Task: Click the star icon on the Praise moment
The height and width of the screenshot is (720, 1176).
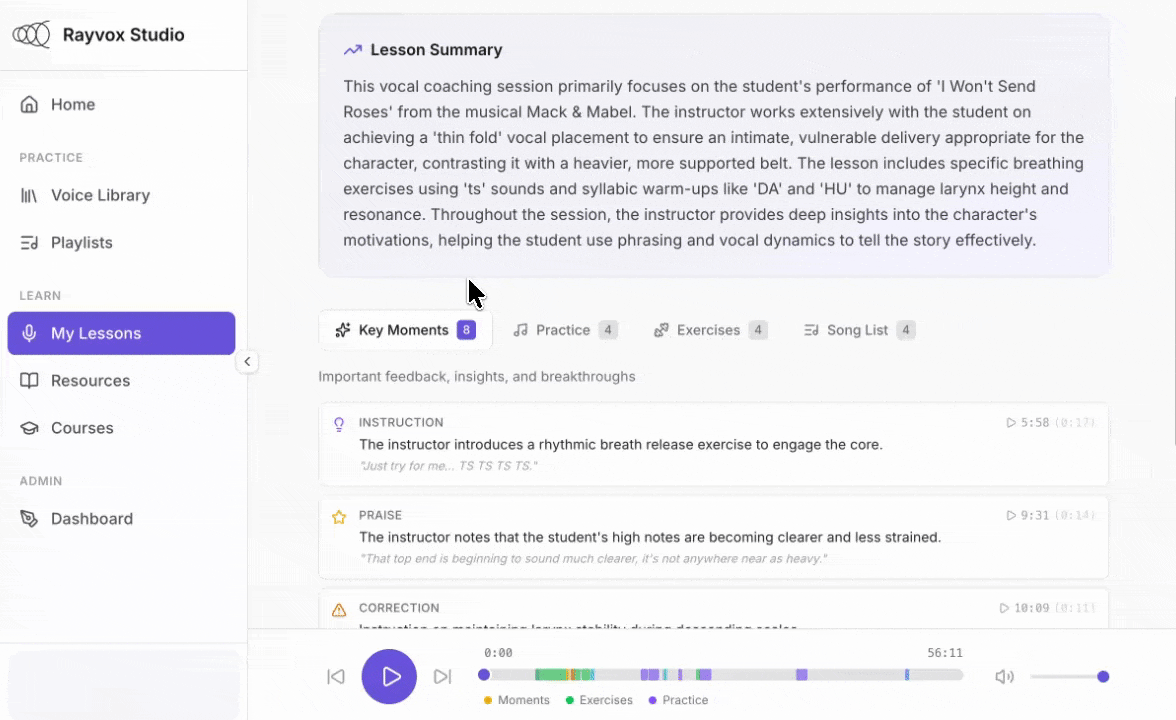Action: click(339, 516)
